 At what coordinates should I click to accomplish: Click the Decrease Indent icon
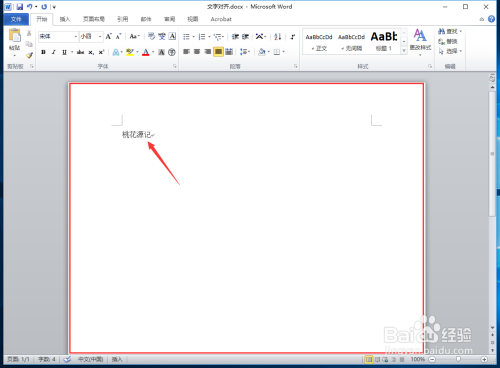coord(235,36)
